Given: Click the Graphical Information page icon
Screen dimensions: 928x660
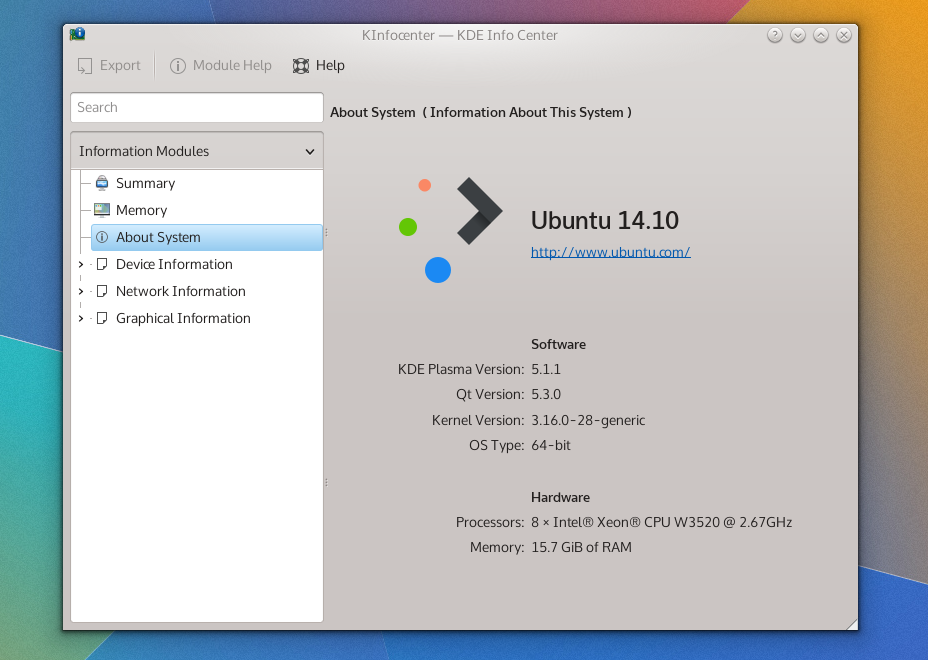Looking at the screenshot, I should click(x=102, y=318).
